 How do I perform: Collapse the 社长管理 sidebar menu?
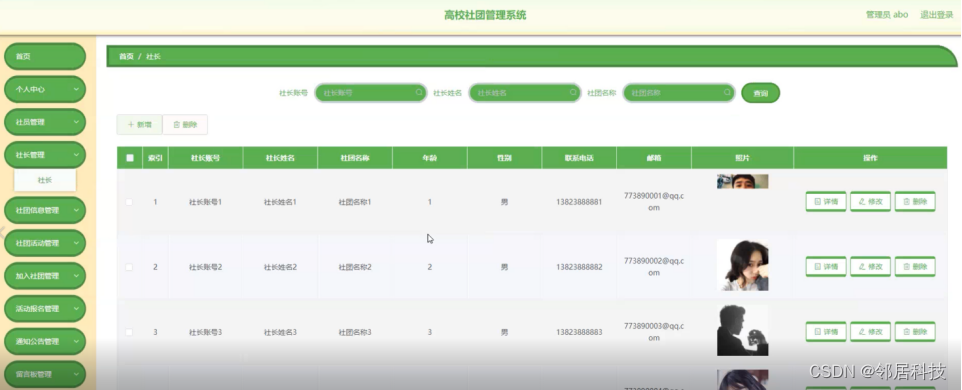coord(45,155)
